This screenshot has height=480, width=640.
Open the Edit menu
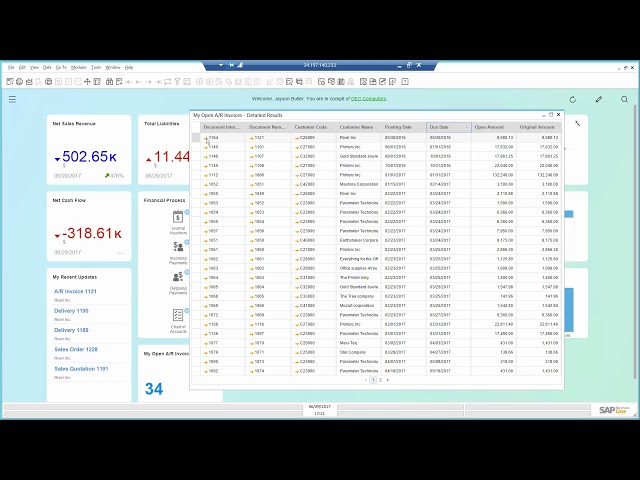point(22,67)
